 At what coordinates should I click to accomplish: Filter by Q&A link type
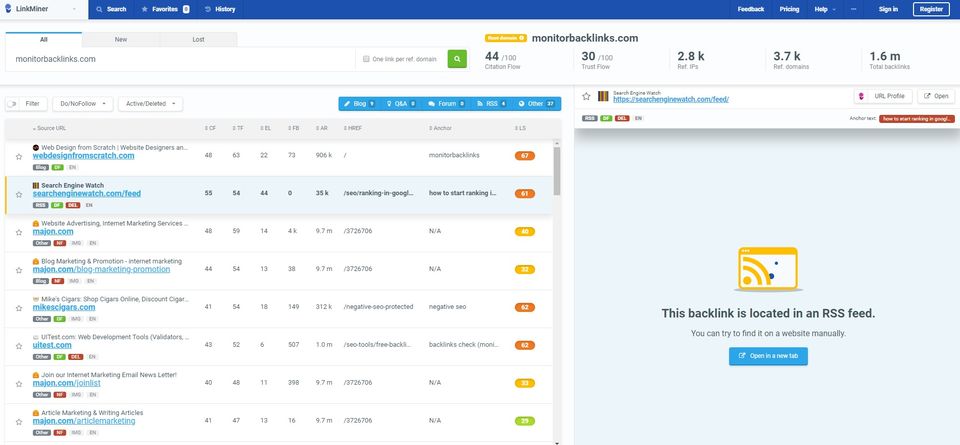click(401, 104)
